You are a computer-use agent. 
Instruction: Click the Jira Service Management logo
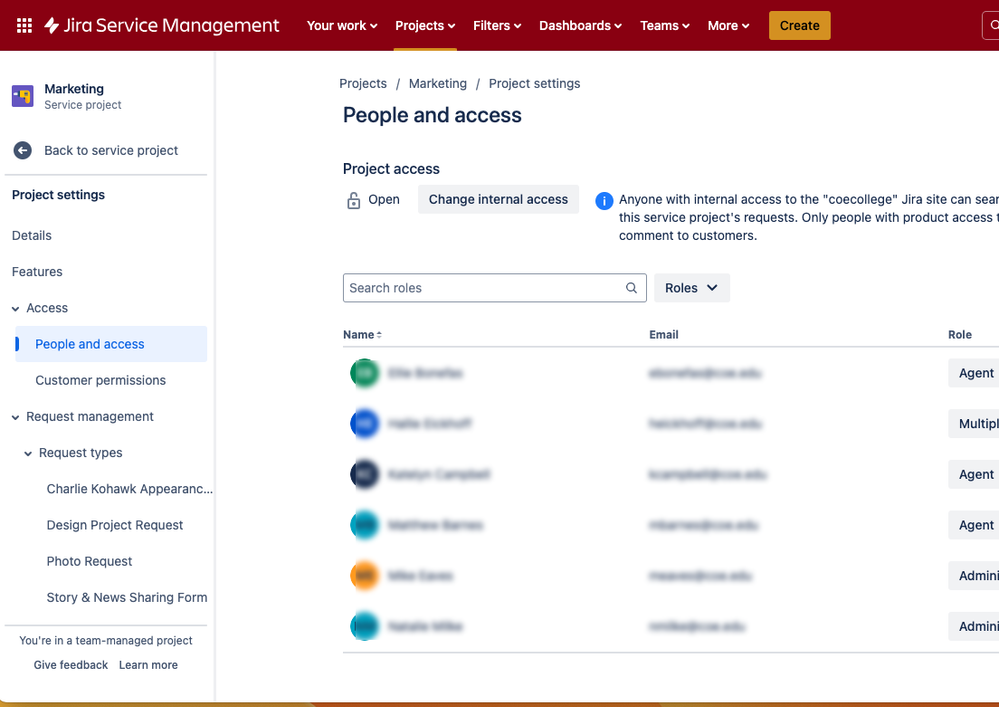tap(162, 25)
